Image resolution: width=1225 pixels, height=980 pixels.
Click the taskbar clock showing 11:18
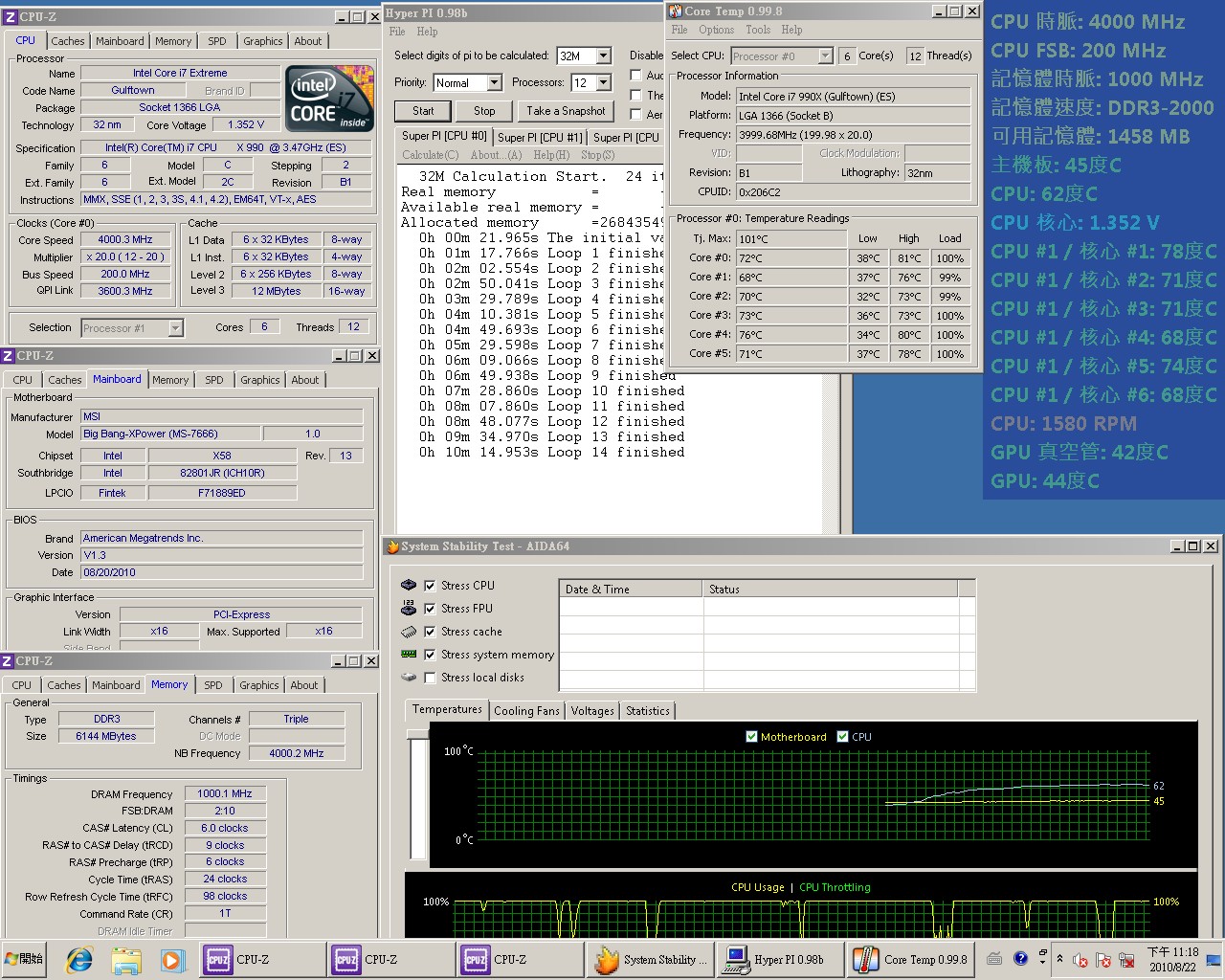tap(1172, 959)
